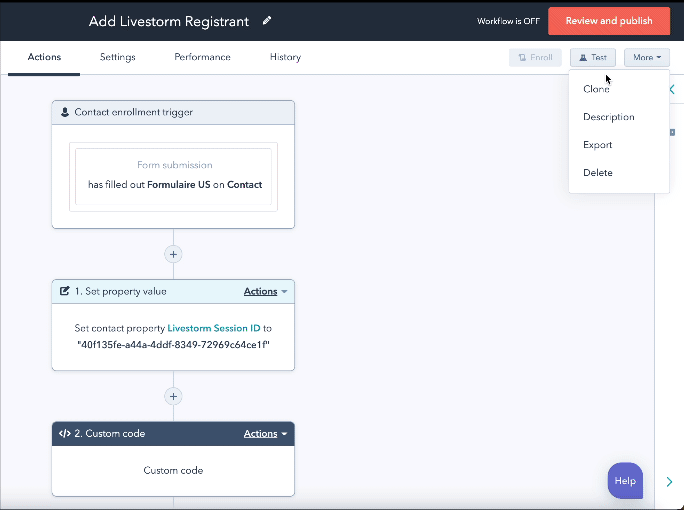Open the Help widget
The image size is (684, 510).
click(625, 481)
